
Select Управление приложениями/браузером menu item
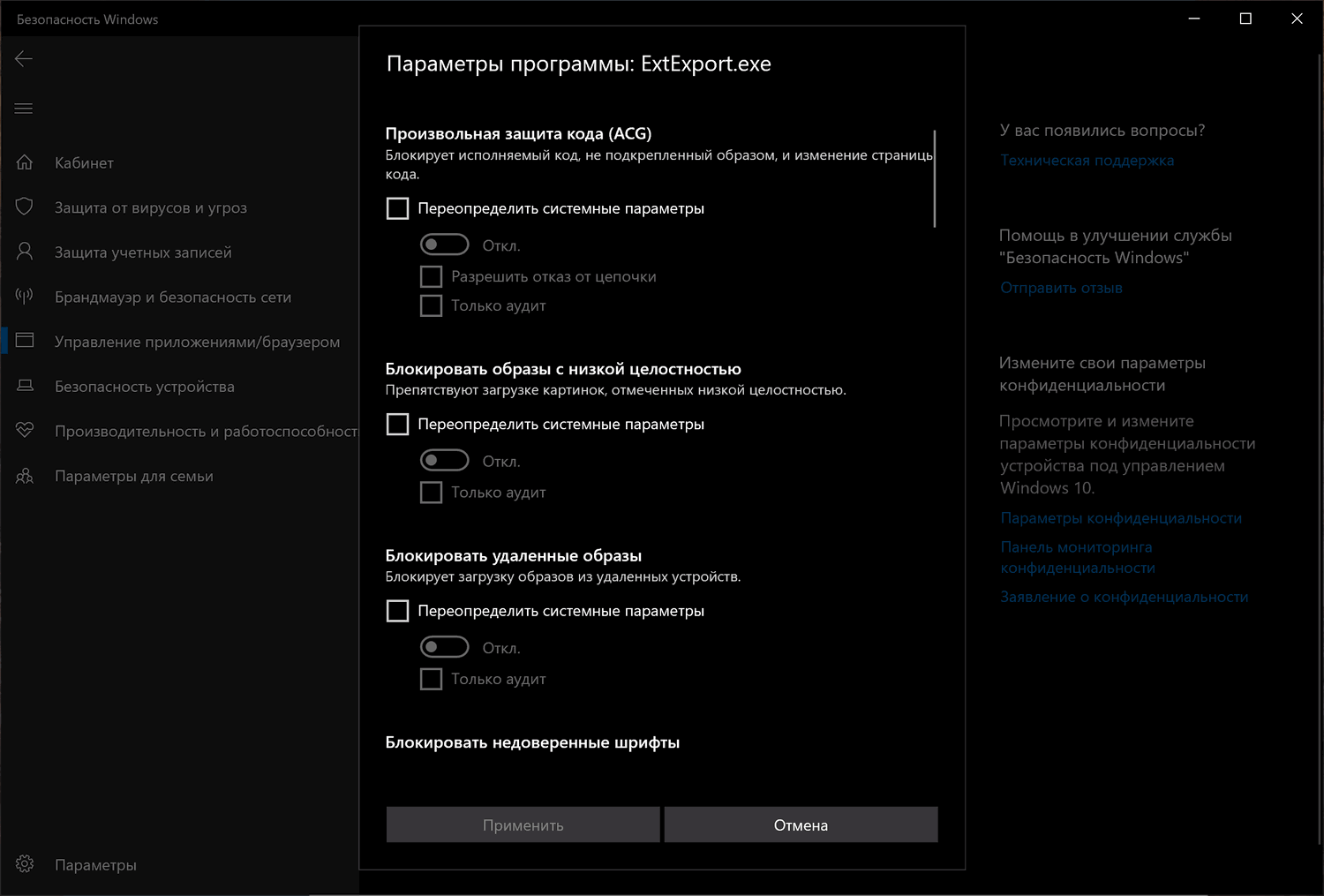(x=197, y=342)
